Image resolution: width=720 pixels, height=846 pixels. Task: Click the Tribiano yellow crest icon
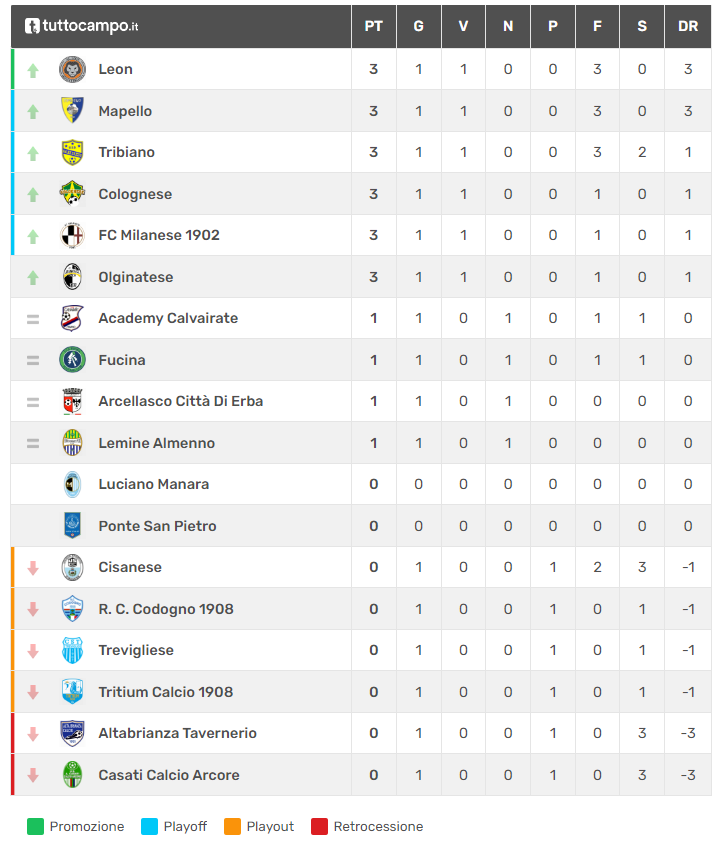[72, 152]
